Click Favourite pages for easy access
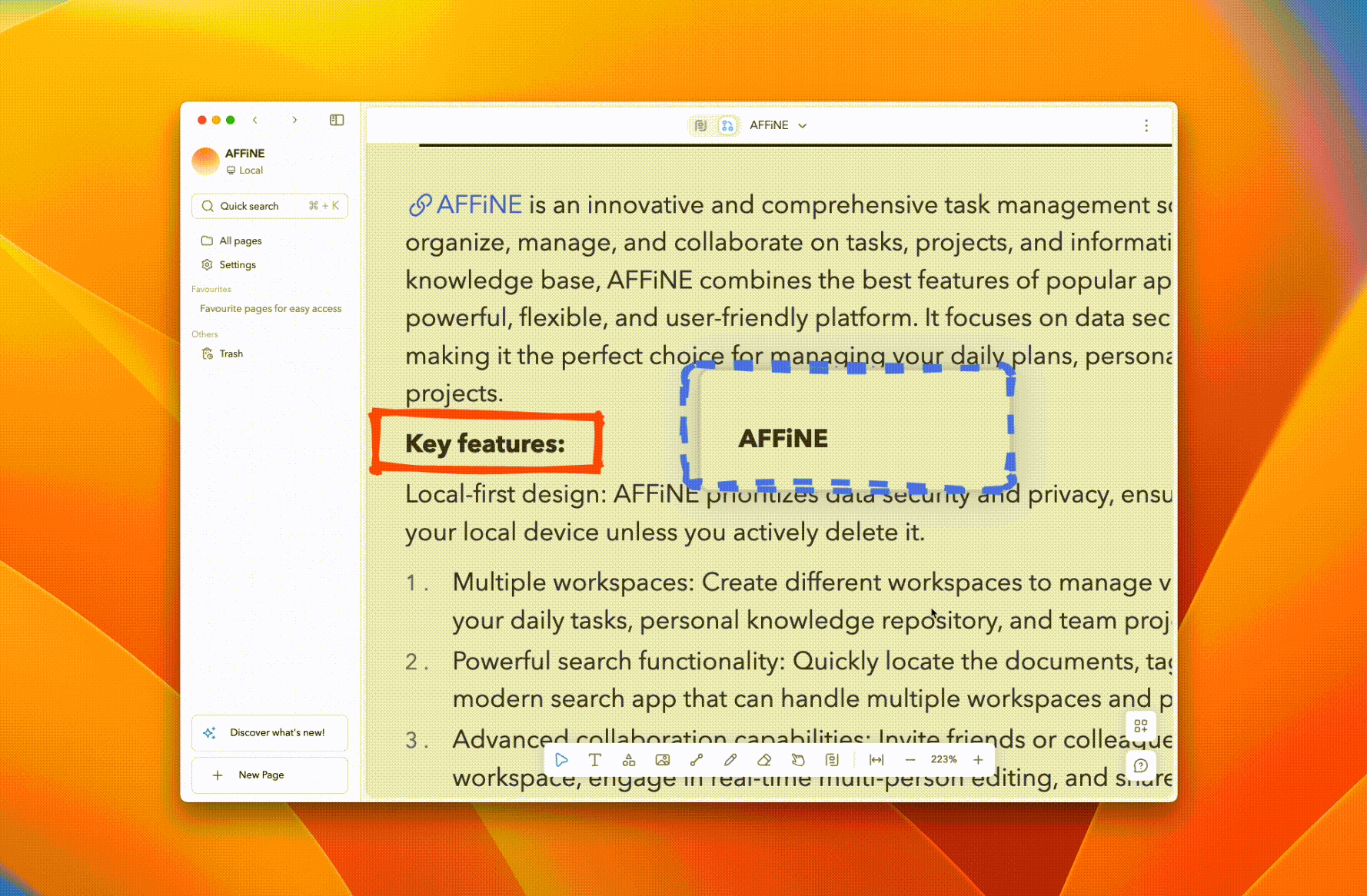Image resolution: width=1367 pixels, height=896 pixels. coord(271,308)
